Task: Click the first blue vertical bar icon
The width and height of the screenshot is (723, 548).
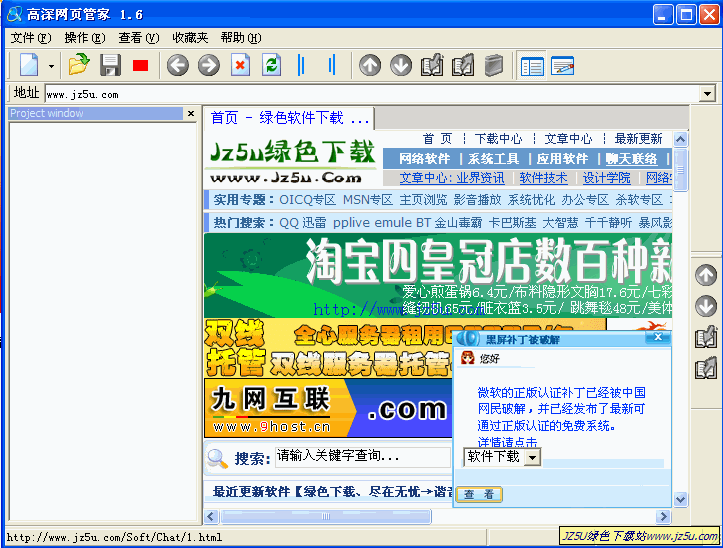Action: (301, 65)
